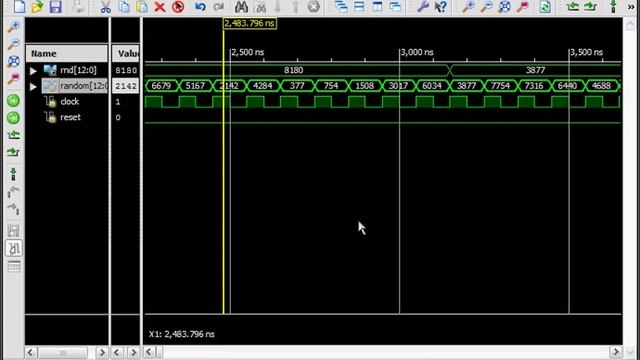
Task: Click Next Transition arrow in top toolbar
Action: click(591, 6)
